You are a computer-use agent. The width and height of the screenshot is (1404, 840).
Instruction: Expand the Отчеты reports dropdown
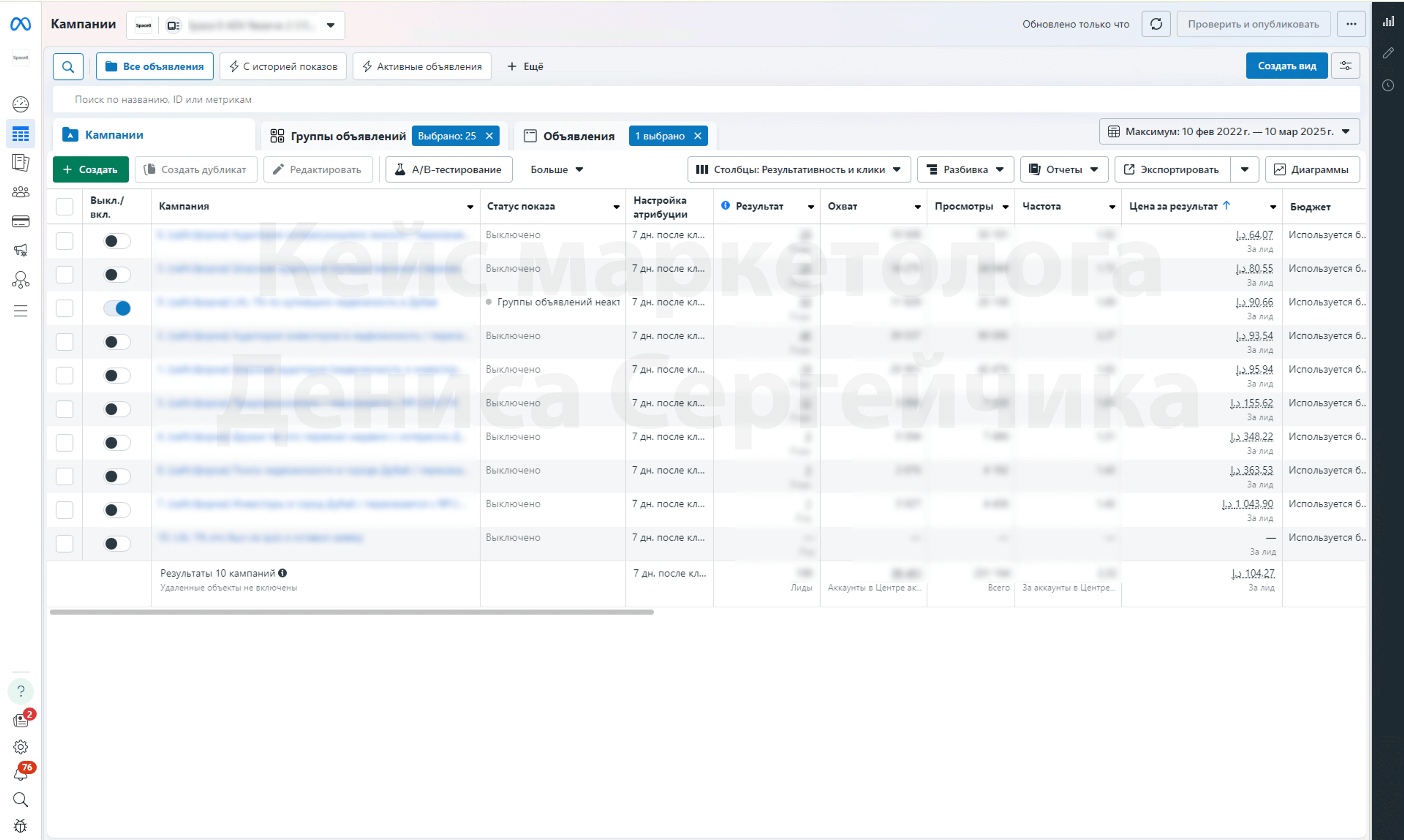point(1063,170)
